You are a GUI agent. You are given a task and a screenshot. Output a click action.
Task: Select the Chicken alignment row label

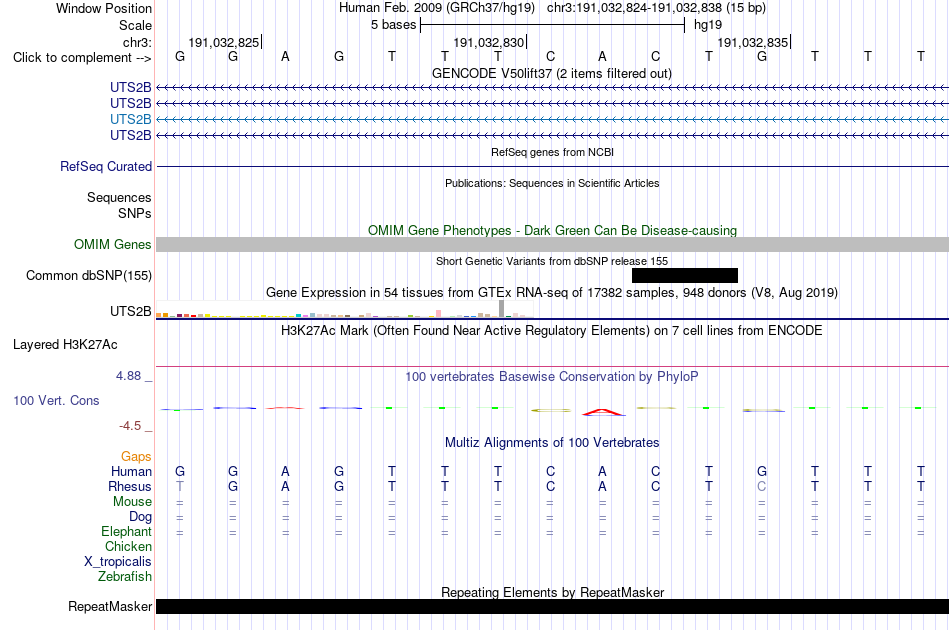[128, 546]
